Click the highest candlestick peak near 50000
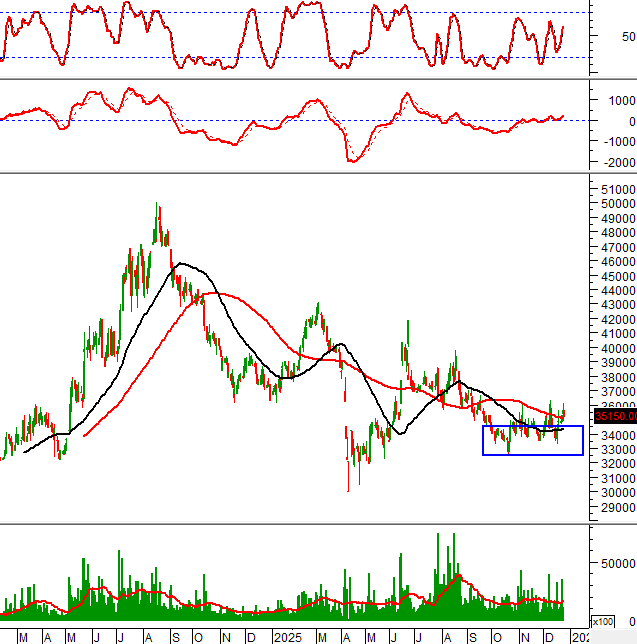Screen dimensions: 637x644 point(157,207)
